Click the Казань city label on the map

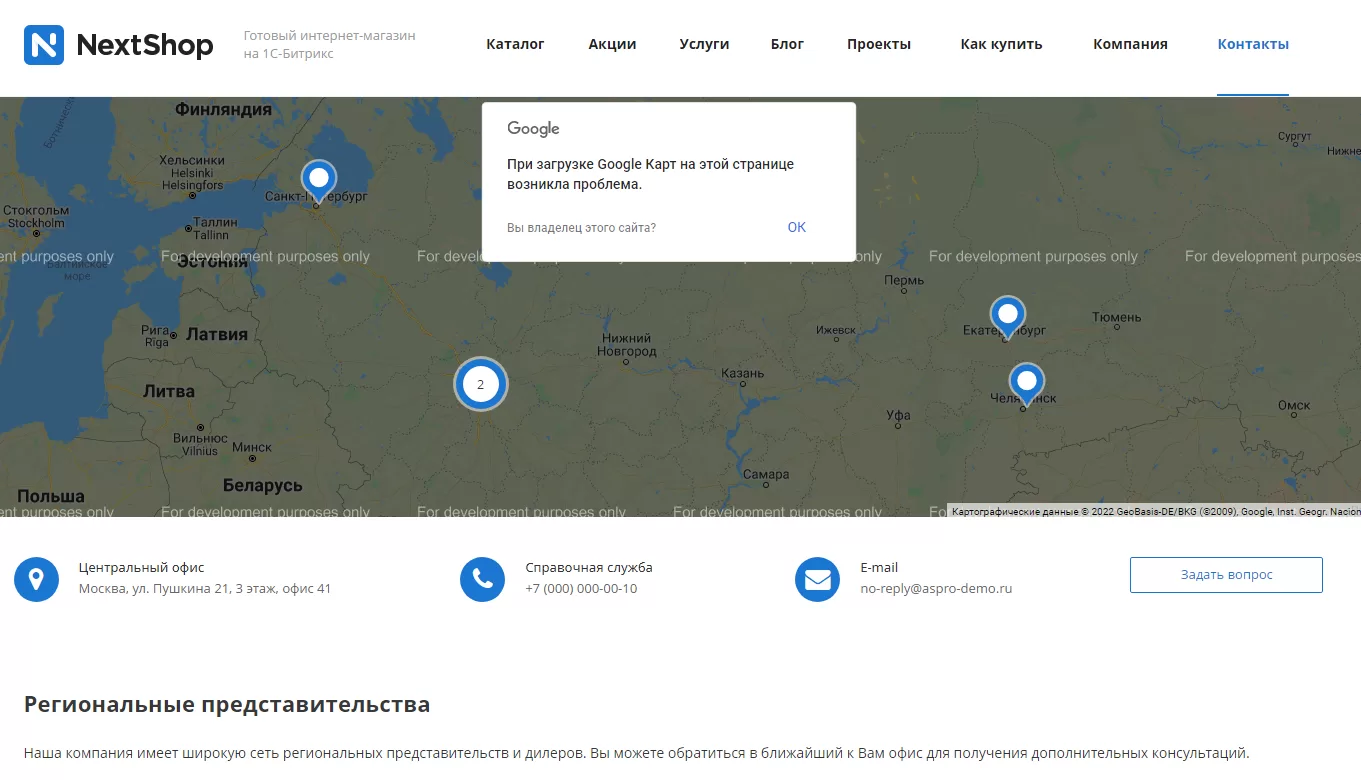(x=743, y=374)
